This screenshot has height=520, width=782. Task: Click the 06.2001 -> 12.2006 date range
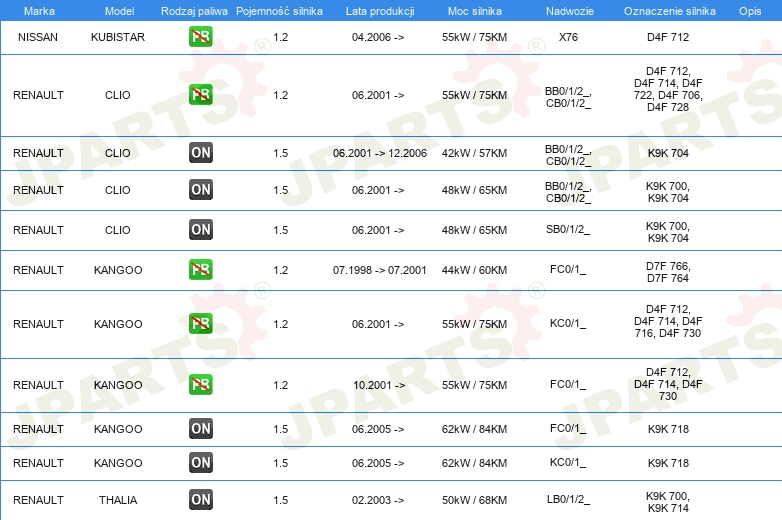[380, 153]
